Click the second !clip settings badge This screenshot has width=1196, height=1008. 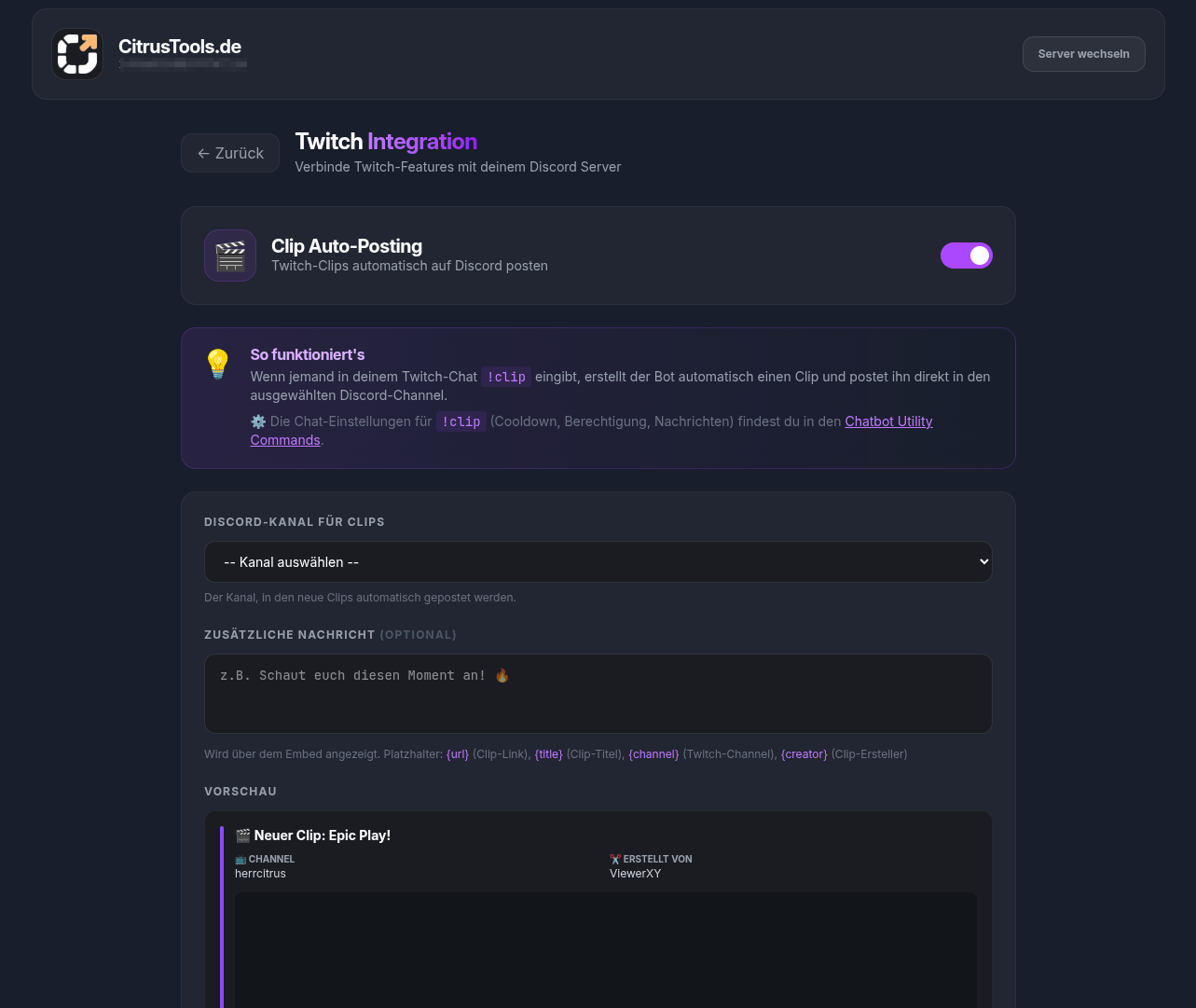[461, 421]
